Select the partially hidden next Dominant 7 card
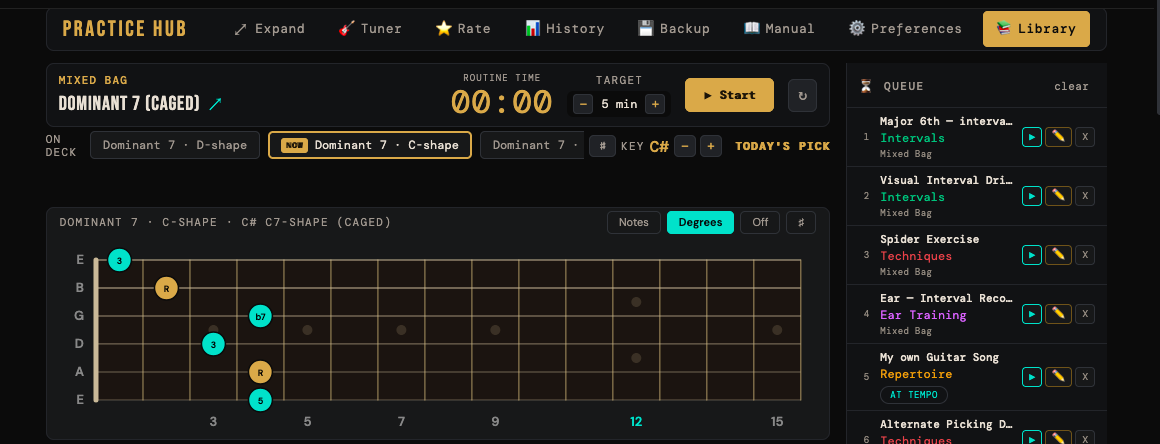 click(532, 145)
